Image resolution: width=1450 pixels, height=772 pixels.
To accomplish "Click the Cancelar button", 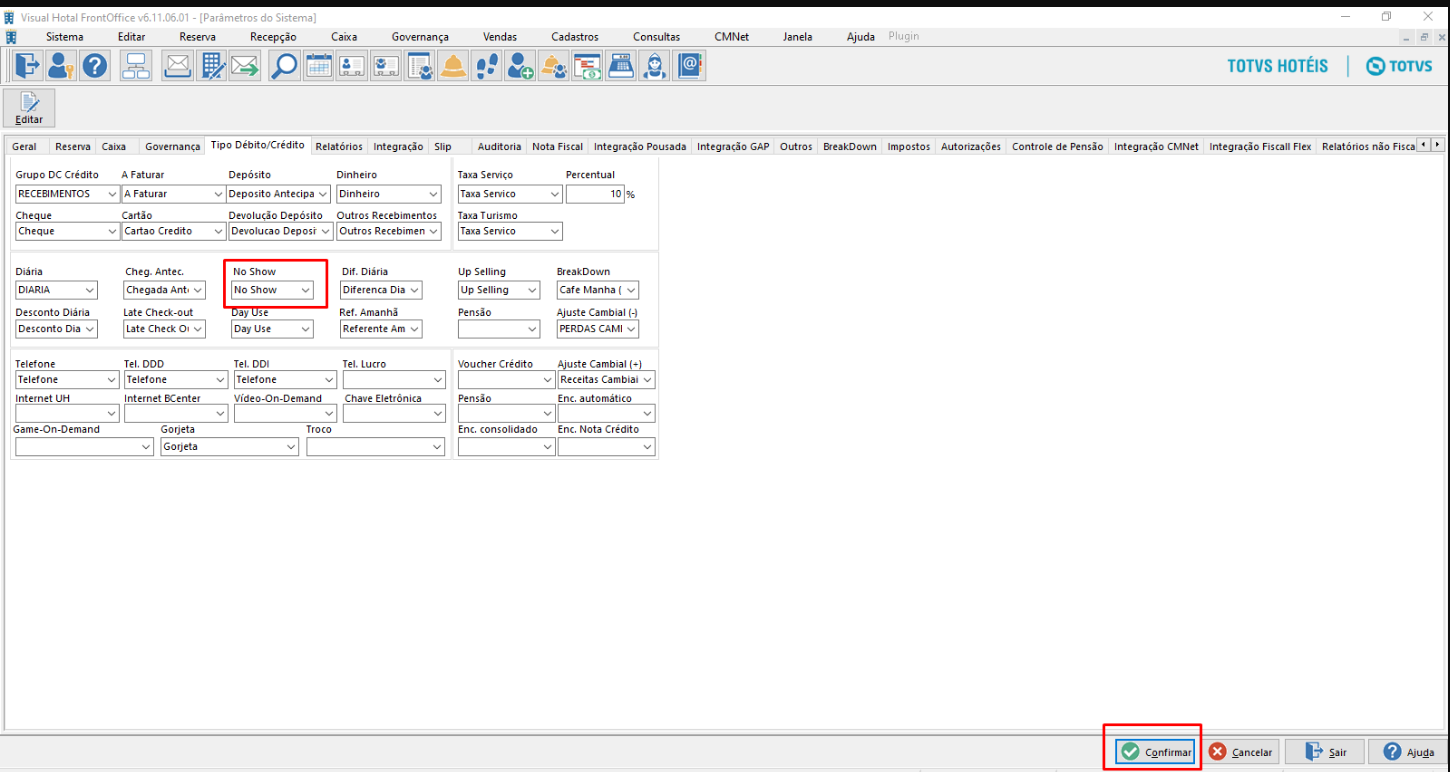I will 1241,752.
